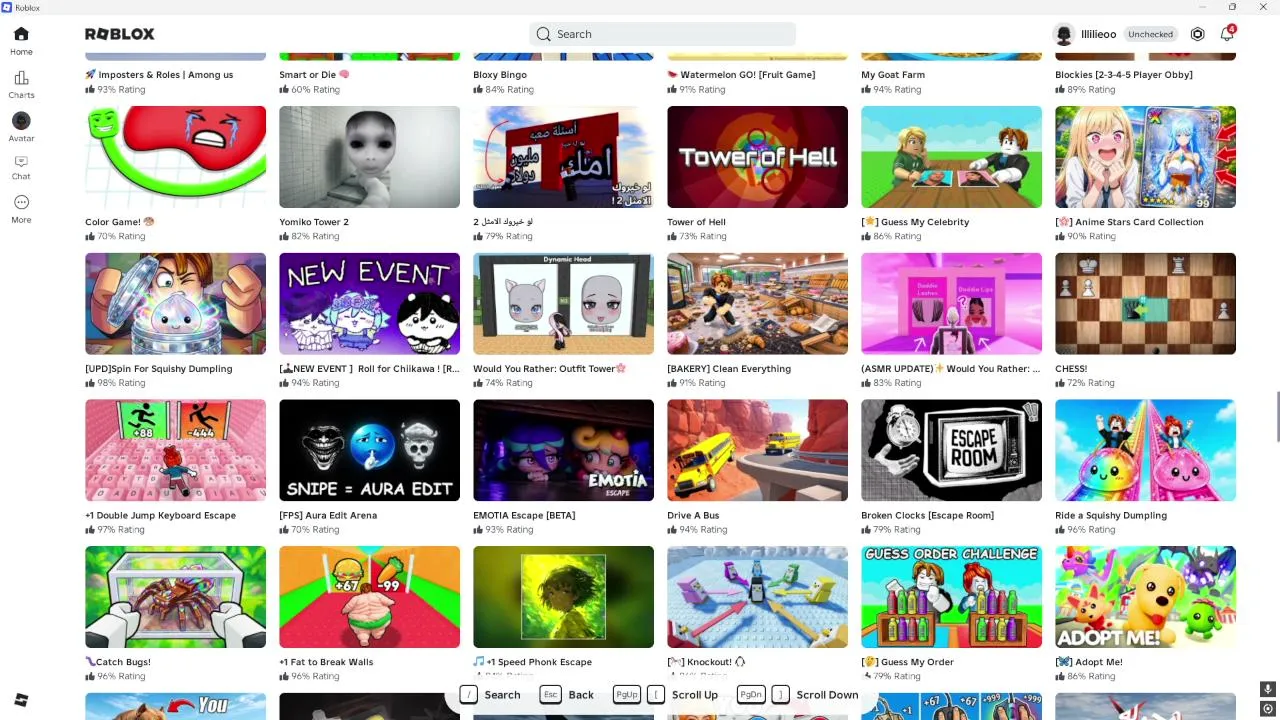Open the Aura Edit Arena thumbnail

tap(369, 451)
